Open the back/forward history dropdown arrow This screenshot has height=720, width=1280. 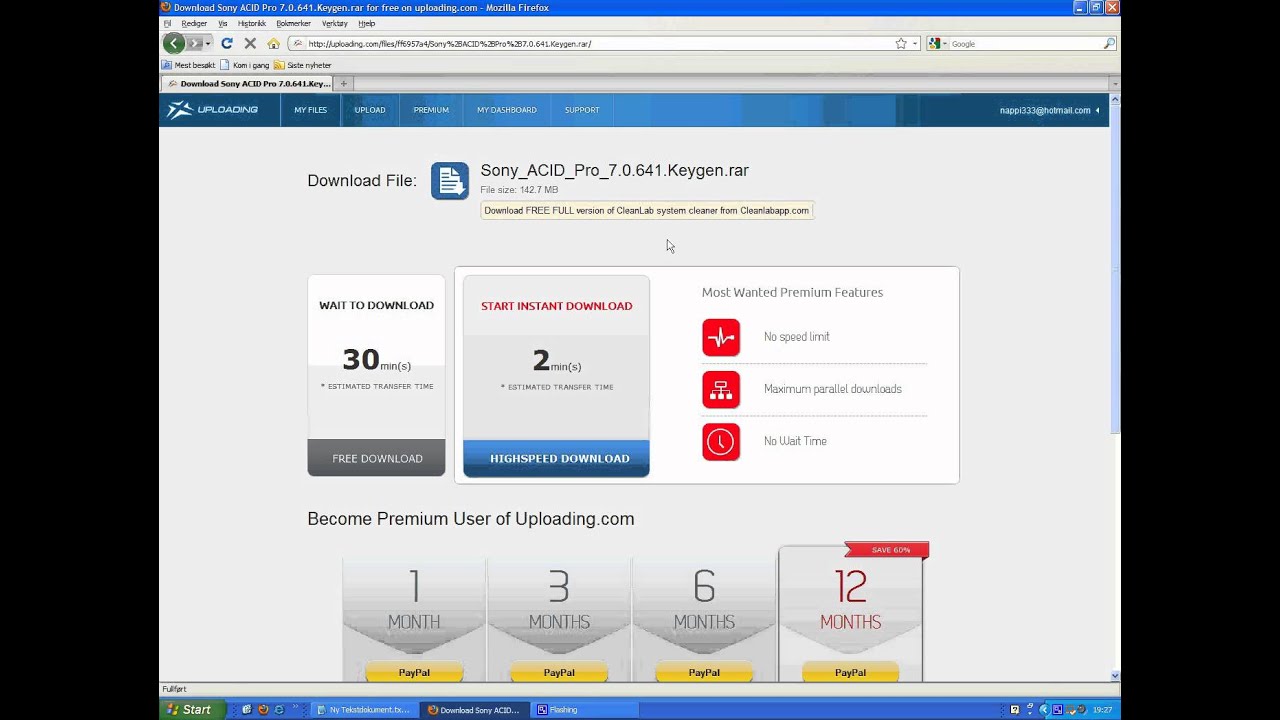tap(208, 44)
